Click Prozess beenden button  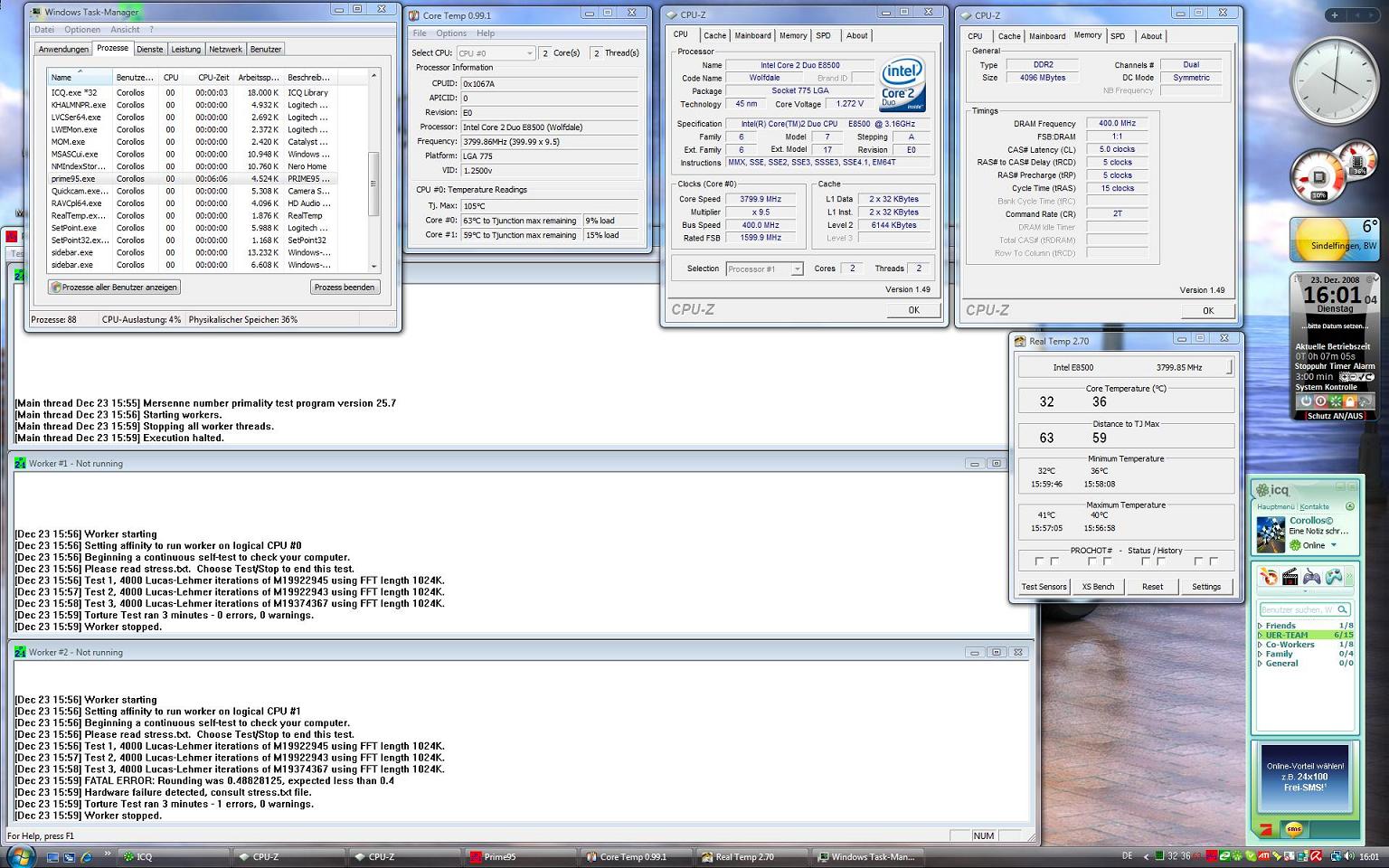[x=345, y=287]
